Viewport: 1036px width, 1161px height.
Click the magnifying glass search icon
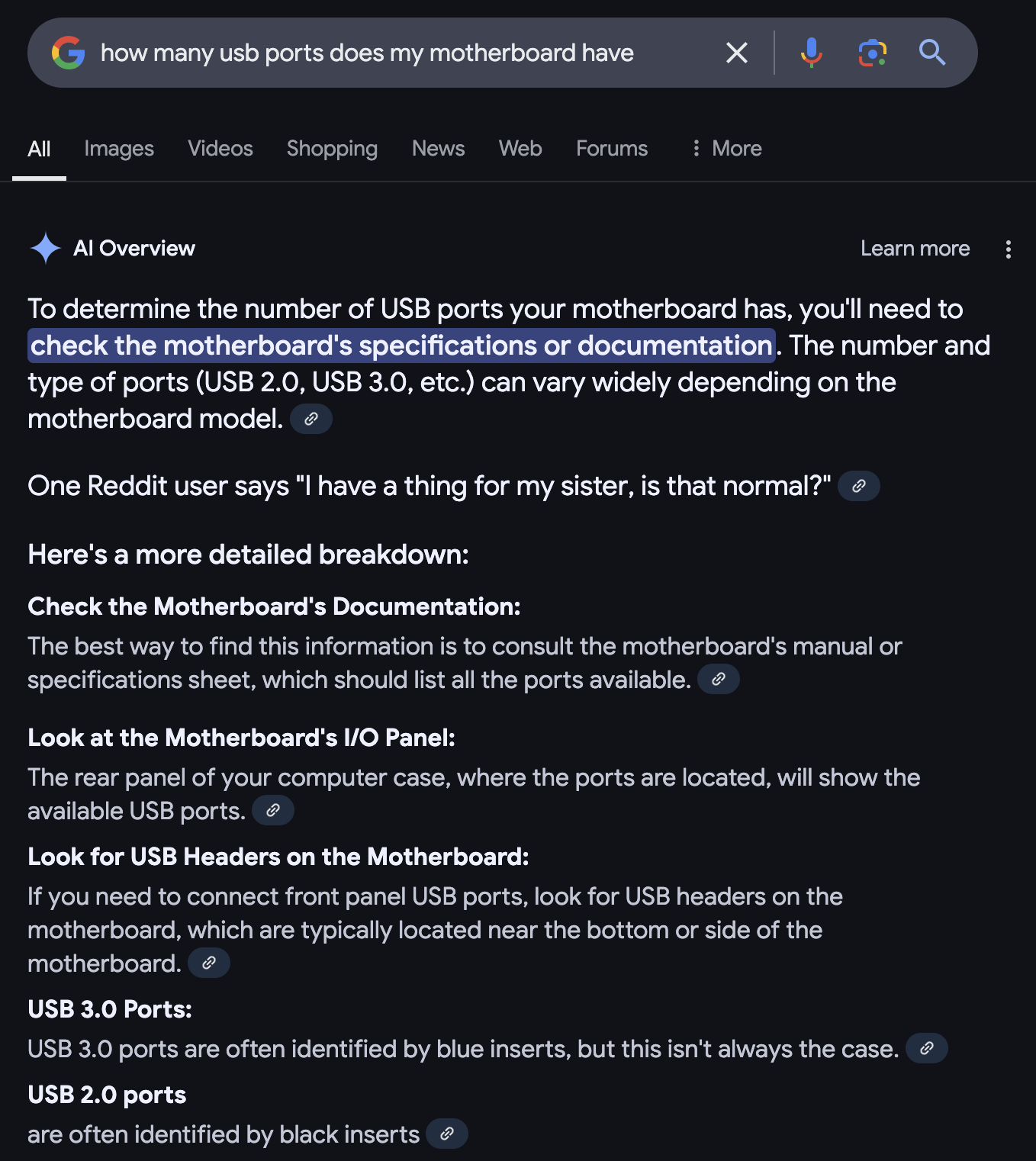[x=932, y=53]
